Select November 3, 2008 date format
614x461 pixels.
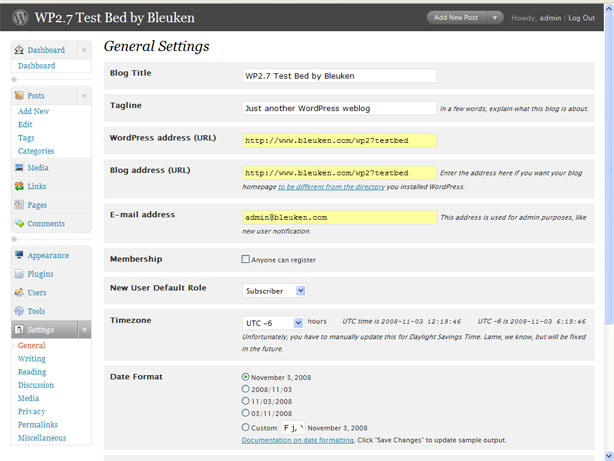[x=245, y=377]
